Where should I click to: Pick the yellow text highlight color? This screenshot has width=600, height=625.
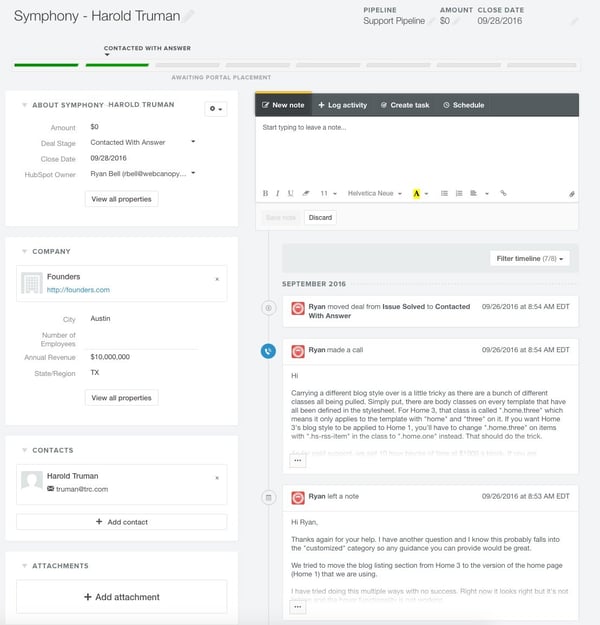(417, 193)
